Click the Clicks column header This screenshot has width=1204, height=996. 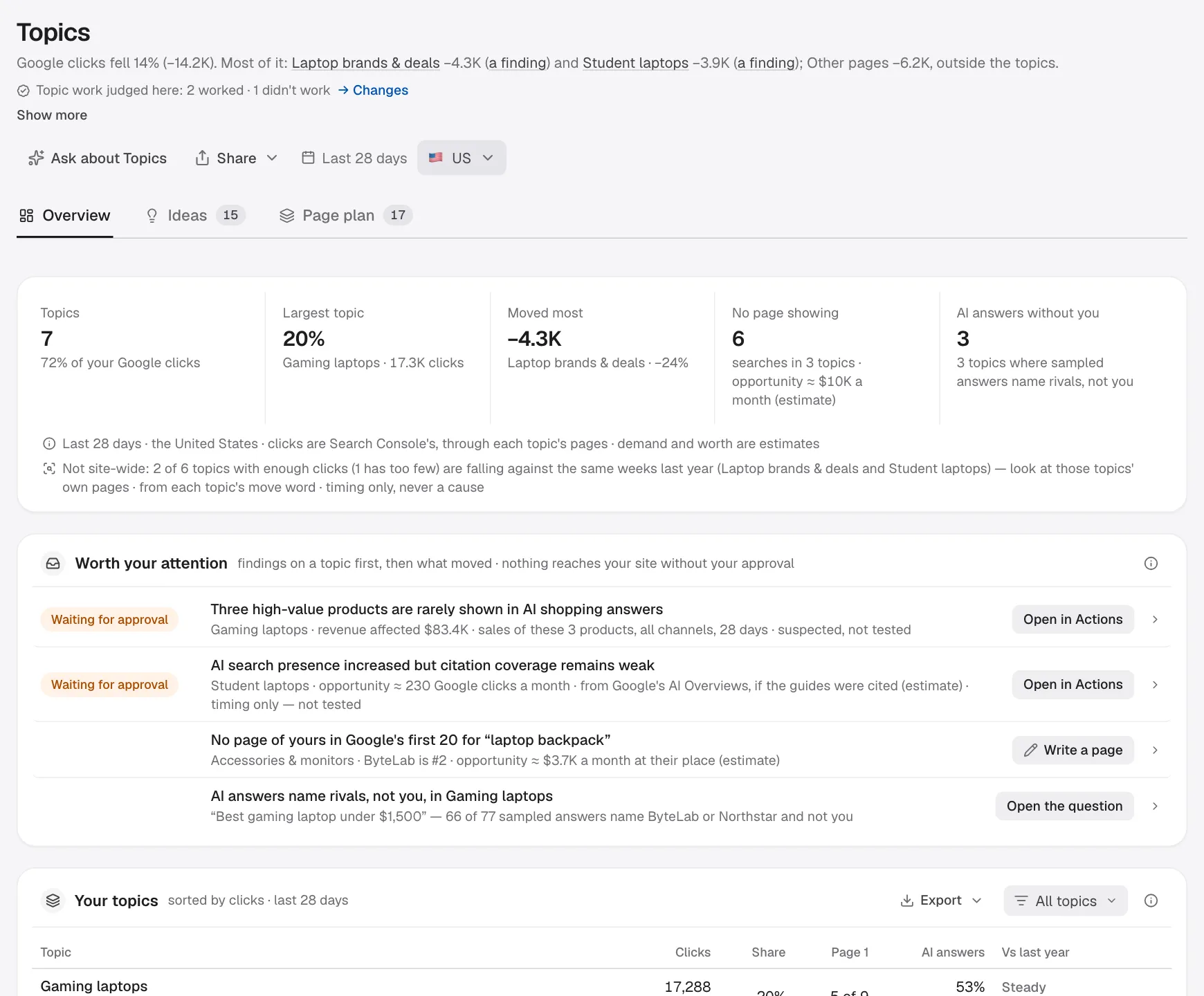[x=693, y=952]
